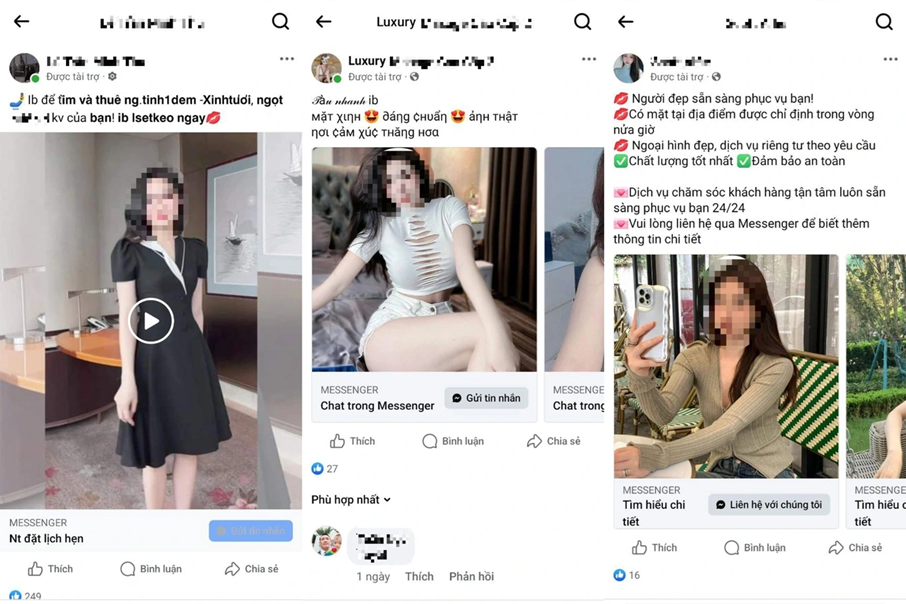Open the three-dot menu on the Luxury post
This screenshot has width=906, height=604.
pyautogui.click(x=589, y=59)
